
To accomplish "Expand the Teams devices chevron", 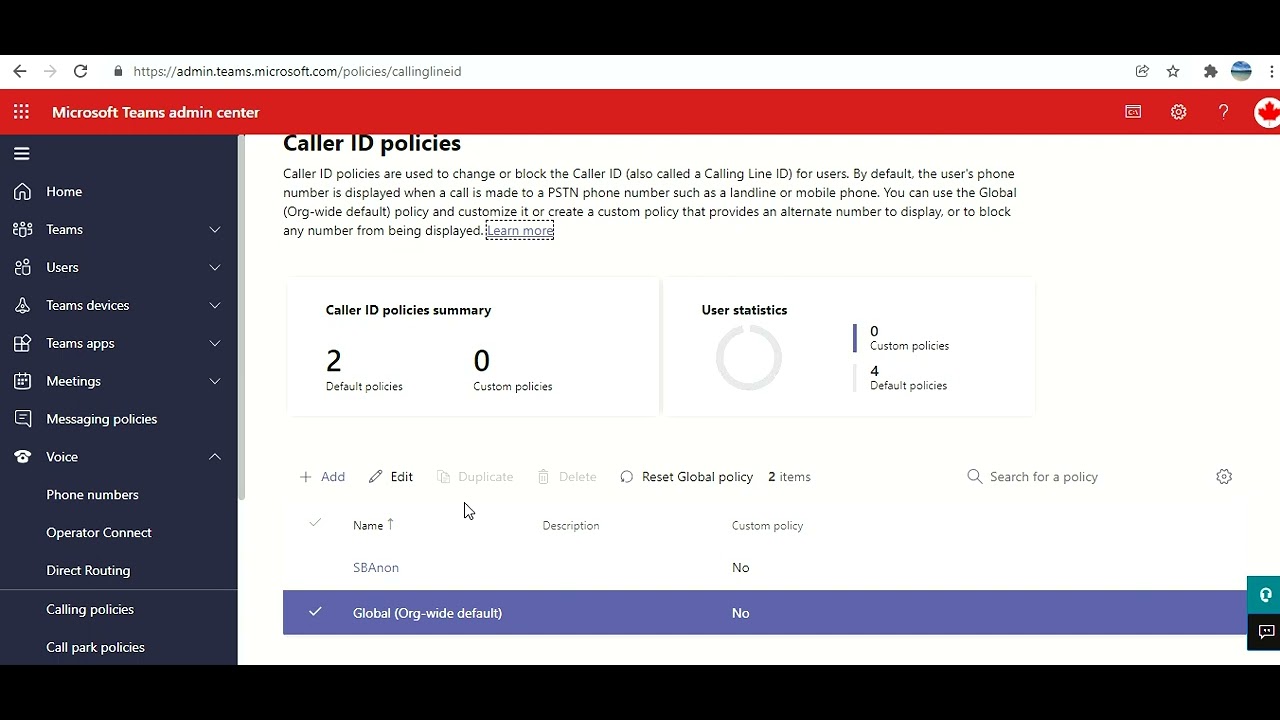I will tap(215, 306).
